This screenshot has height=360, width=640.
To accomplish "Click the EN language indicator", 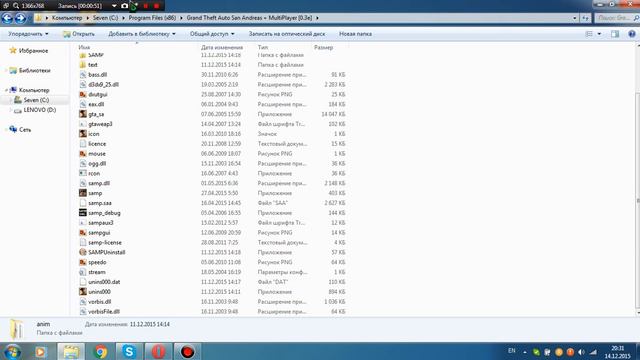I will [x=511, y=351].
